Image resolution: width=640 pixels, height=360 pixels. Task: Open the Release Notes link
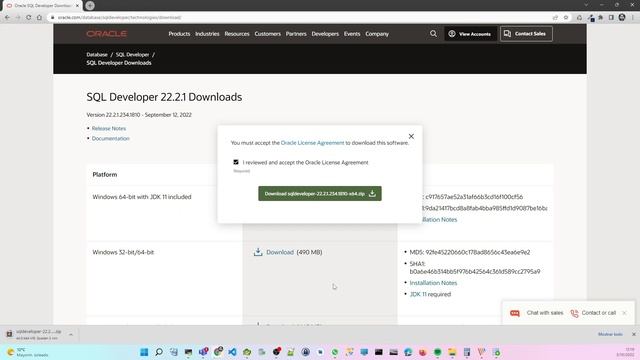pos(109,128)
